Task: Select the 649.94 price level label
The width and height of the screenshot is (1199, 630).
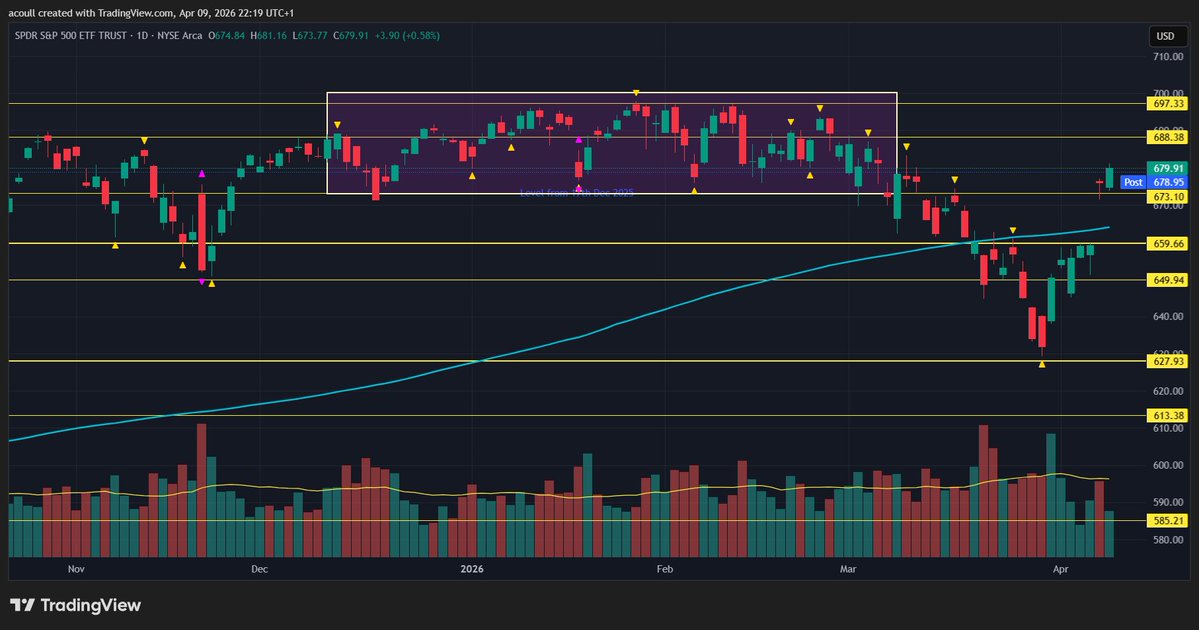Action: (x=1168, y=281)
